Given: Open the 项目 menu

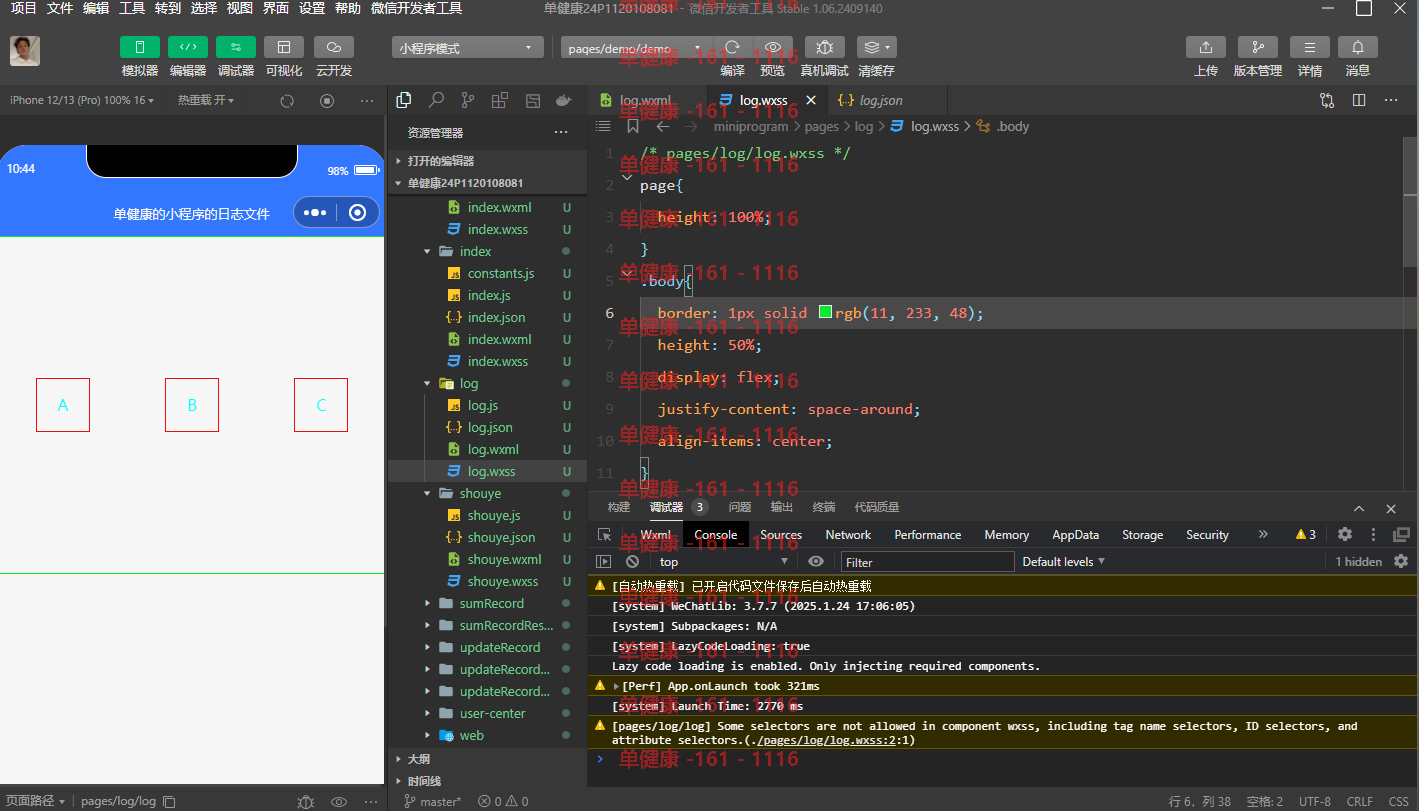Looking at the screenshot, I should pos(23,8).
